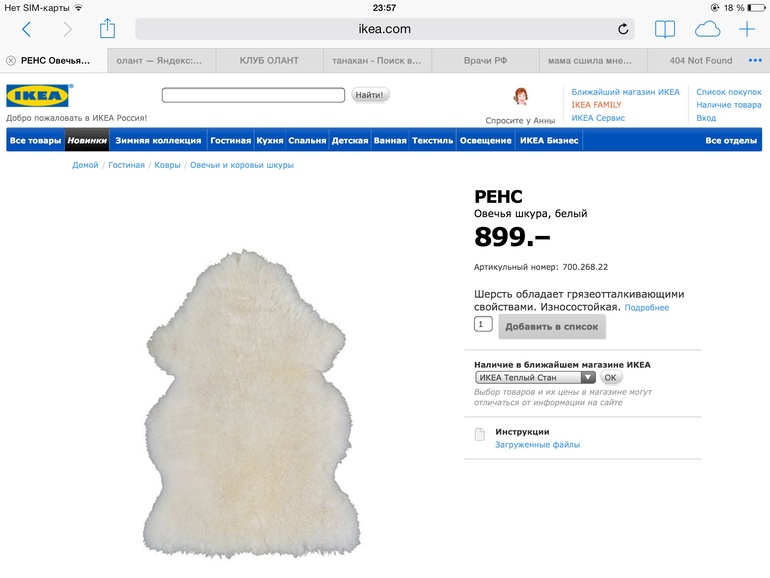Add a new tab with plus icon
770x578 pixels.
(747, 29)
